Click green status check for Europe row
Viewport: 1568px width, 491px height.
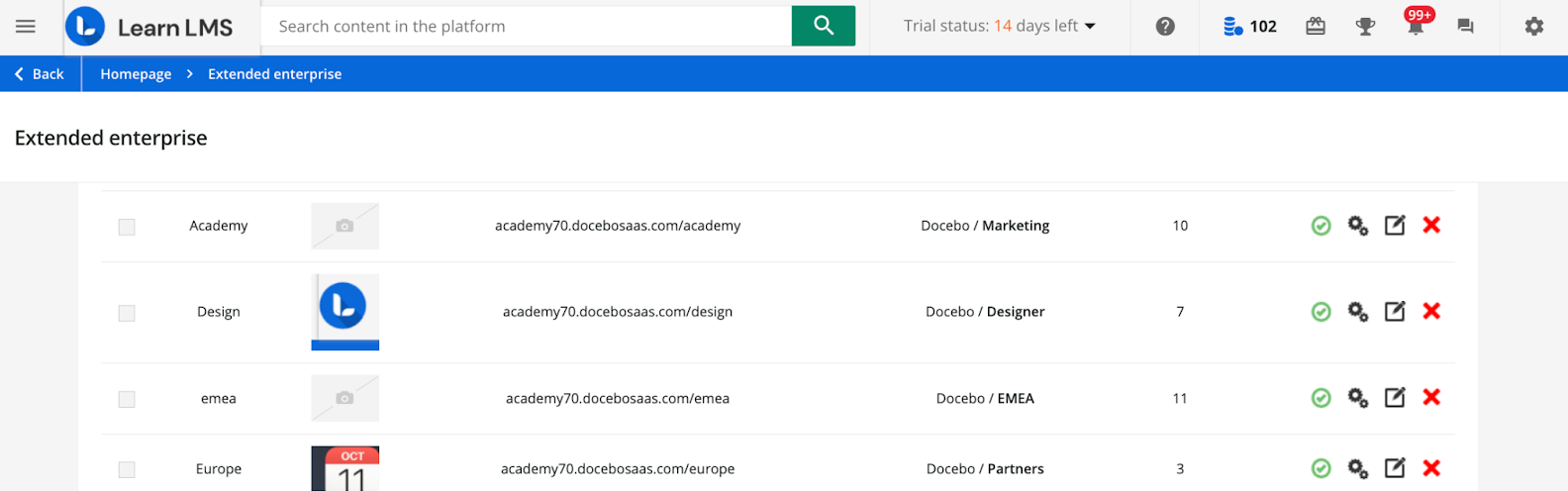[x=1322, y=468]
